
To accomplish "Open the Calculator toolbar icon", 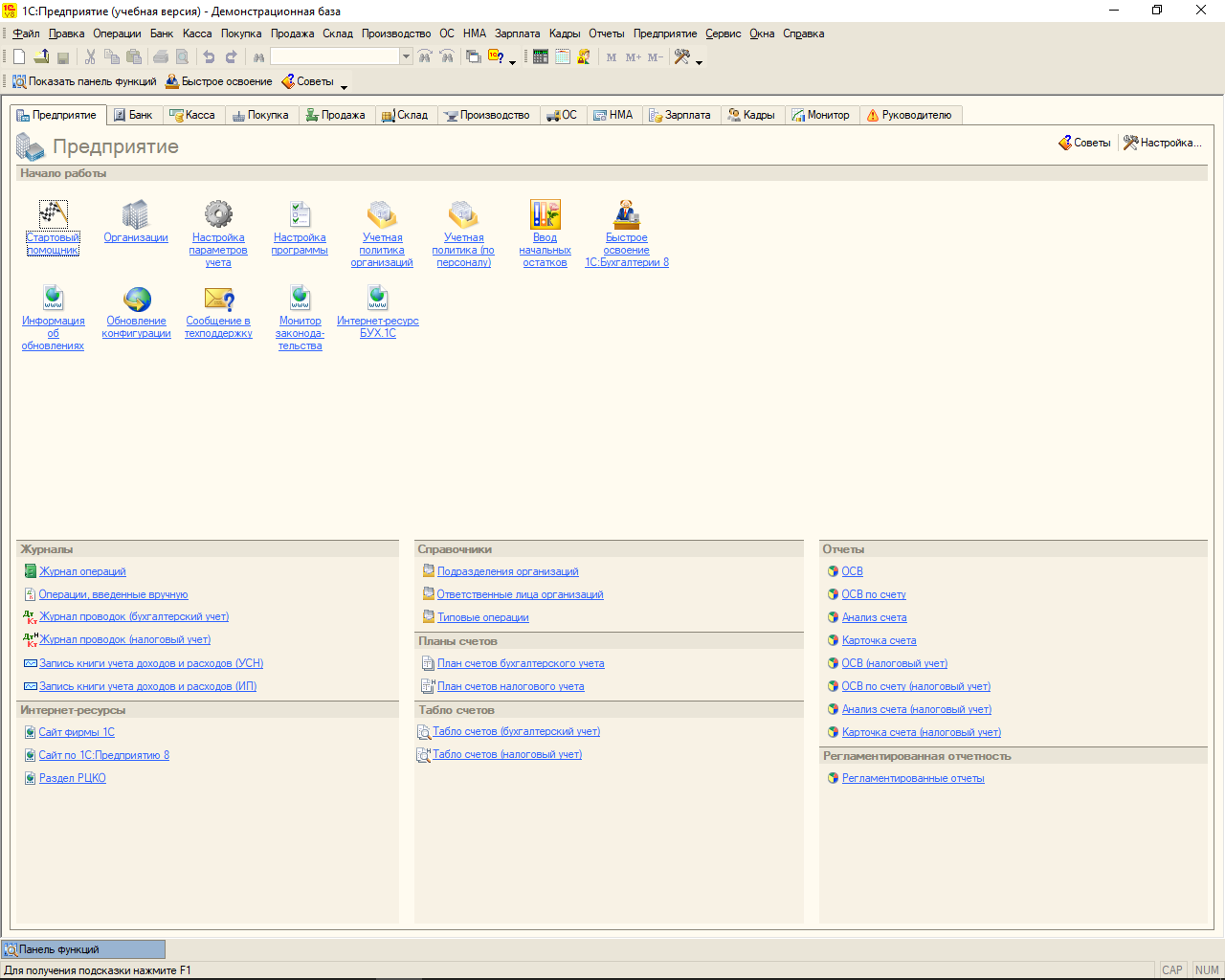I will pyautogui.click(x=541, y=57).
